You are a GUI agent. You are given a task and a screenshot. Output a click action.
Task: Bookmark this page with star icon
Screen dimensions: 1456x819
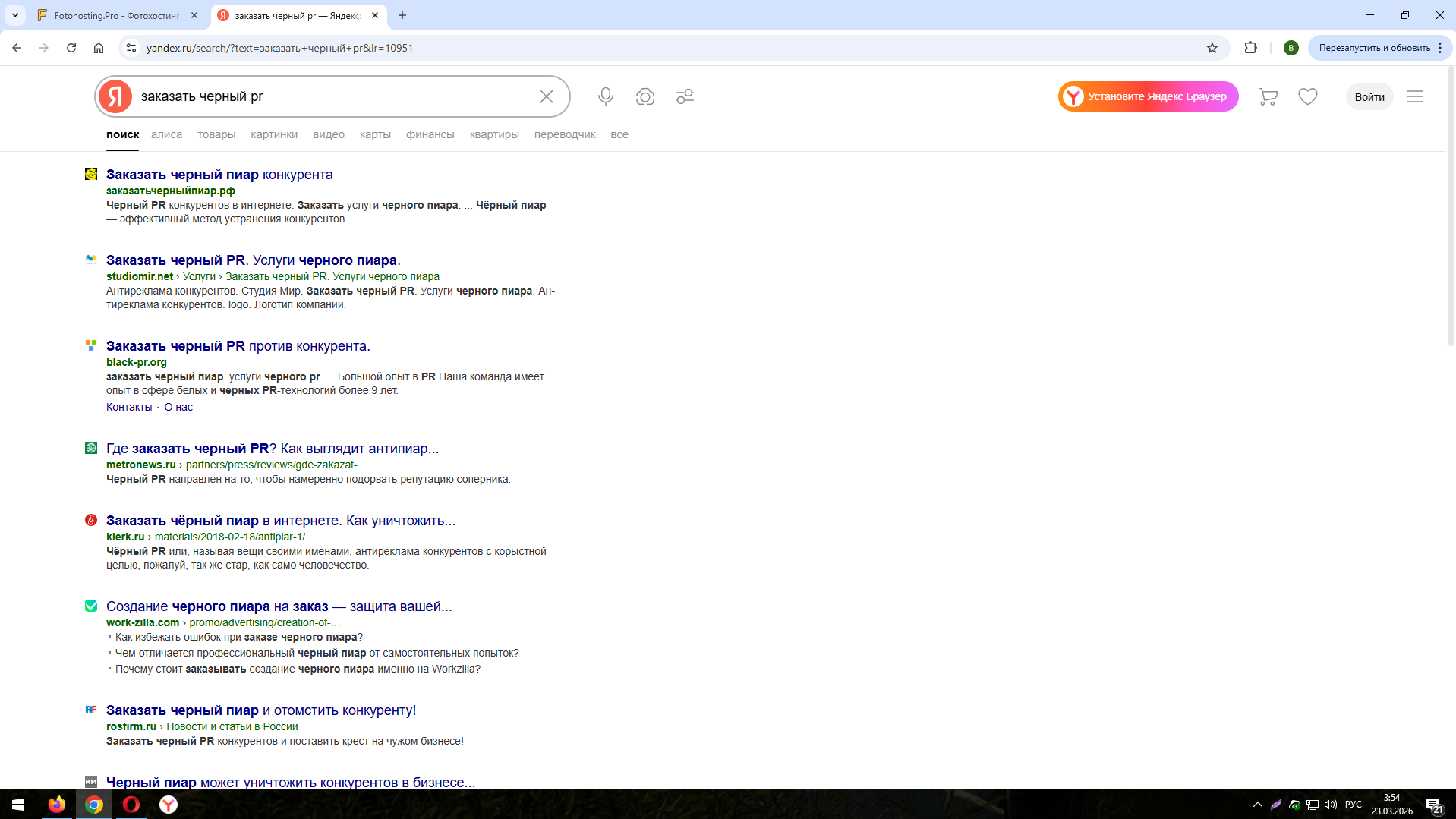coord(1212,48)
